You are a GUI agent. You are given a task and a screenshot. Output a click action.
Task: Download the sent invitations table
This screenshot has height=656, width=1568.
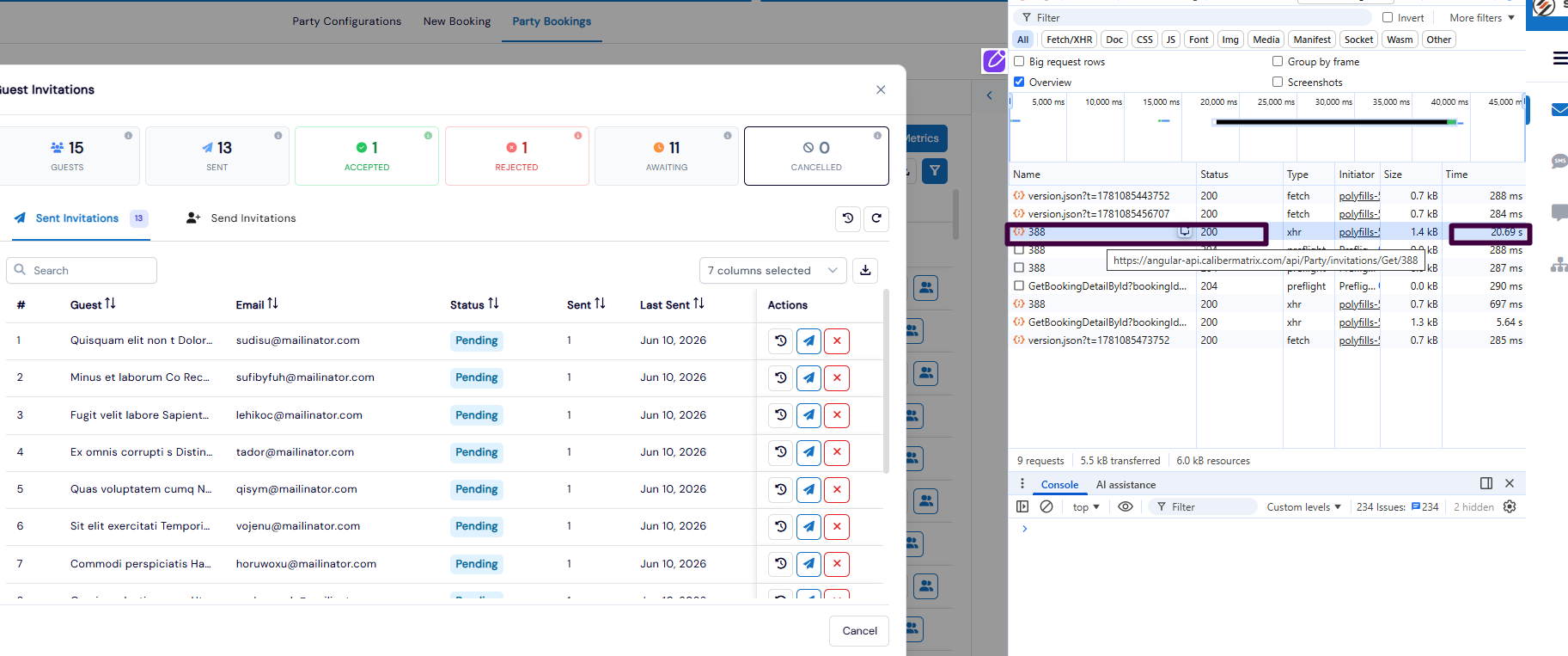(x=865, y=270)
